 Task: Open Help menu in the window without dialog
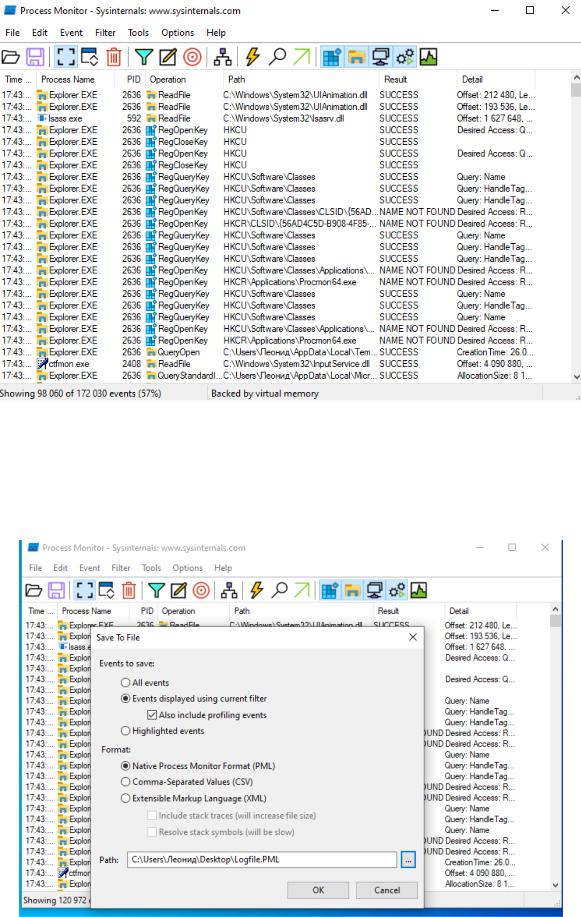pos(216,33)
